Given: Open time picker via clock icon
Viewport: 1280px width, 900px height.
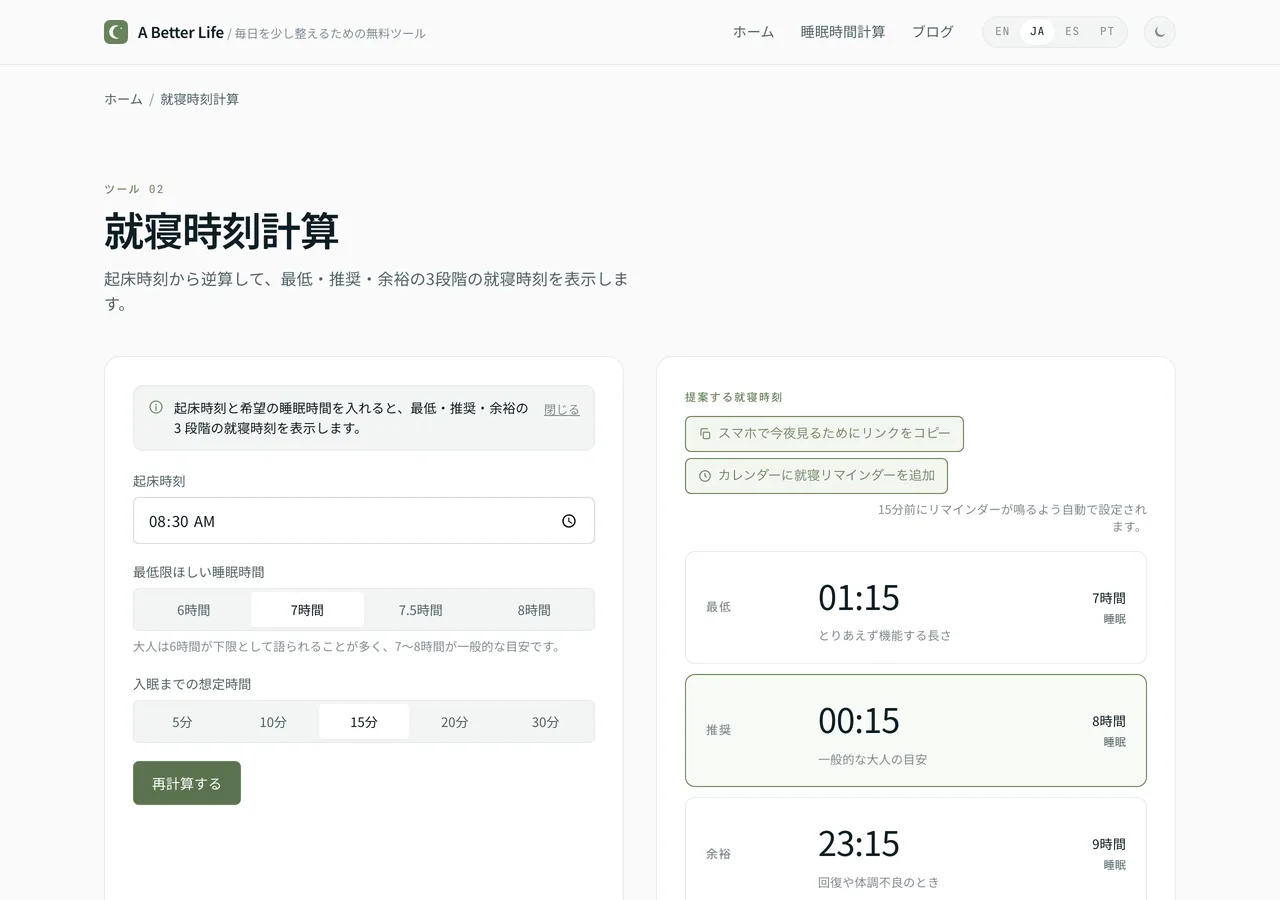Looking at the screenshot, I should 569,521.
